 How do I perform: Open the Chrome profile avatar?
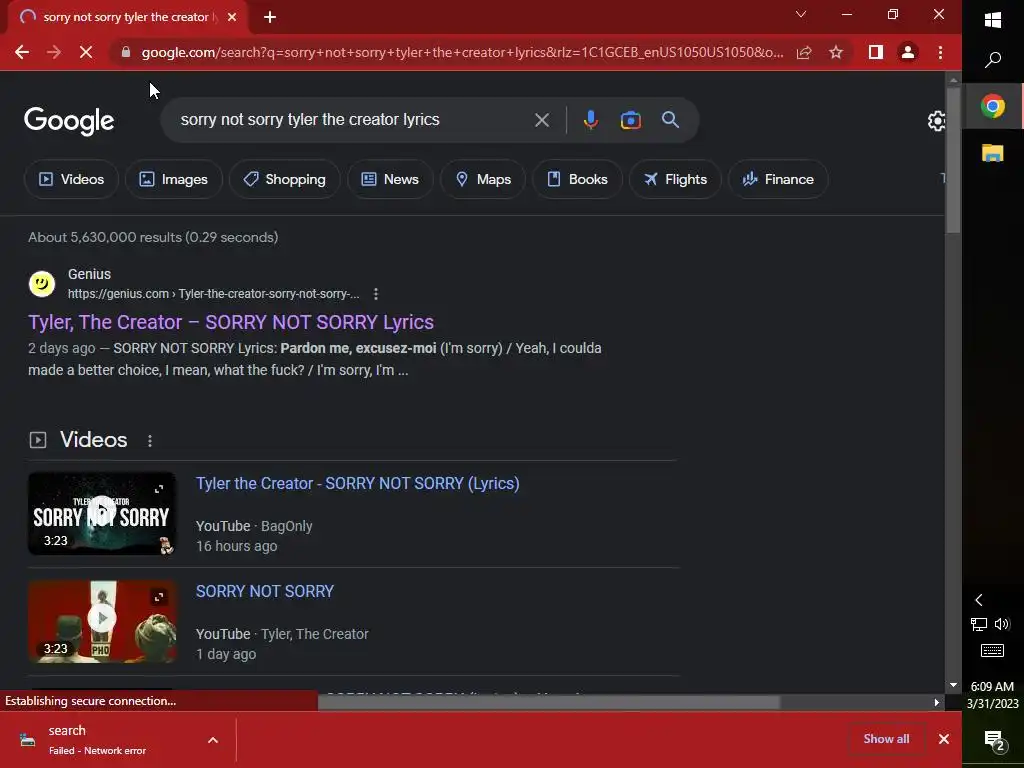tap(908, 52)
